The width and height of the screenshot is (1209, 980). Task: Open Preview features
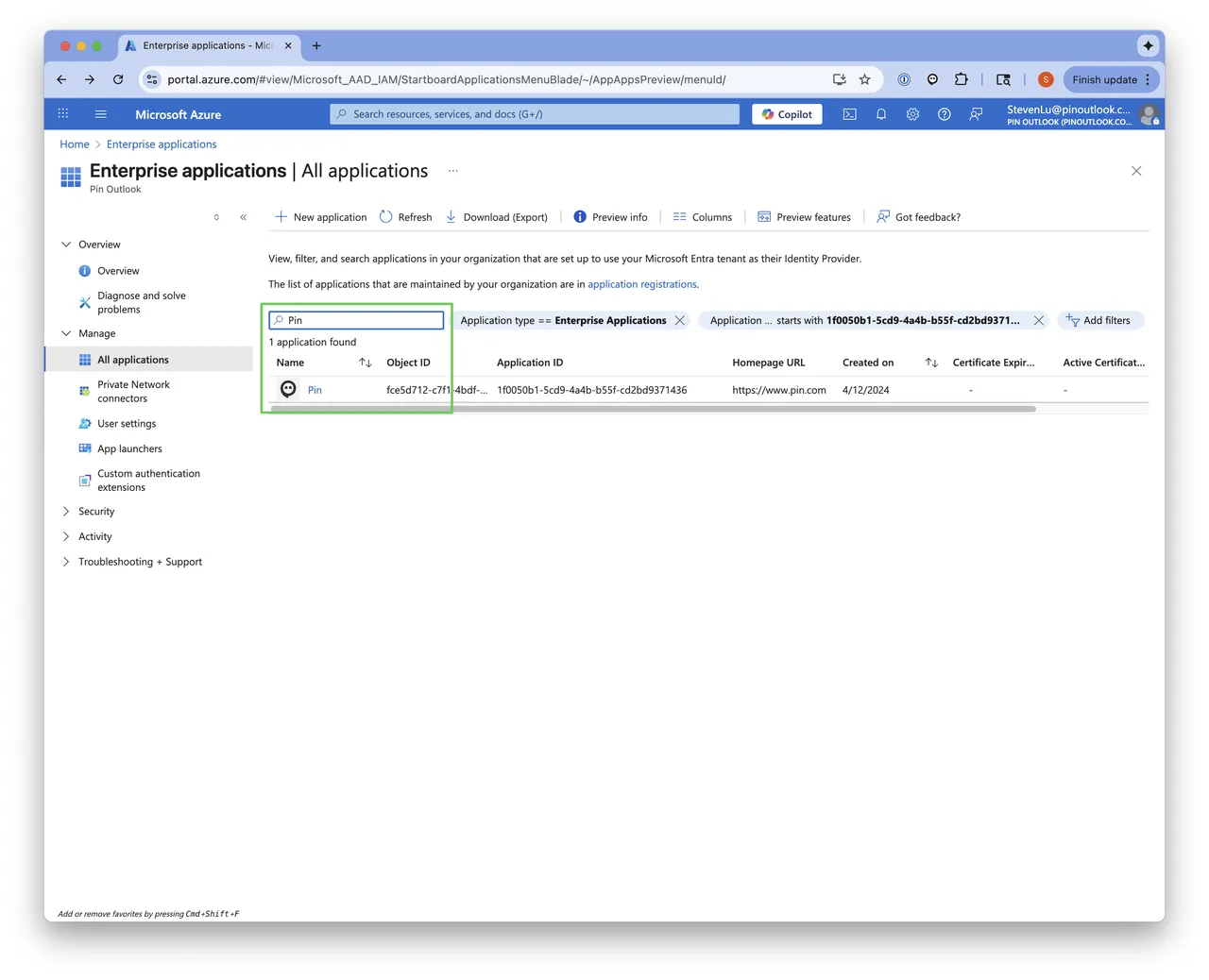[x=804, y=217]
